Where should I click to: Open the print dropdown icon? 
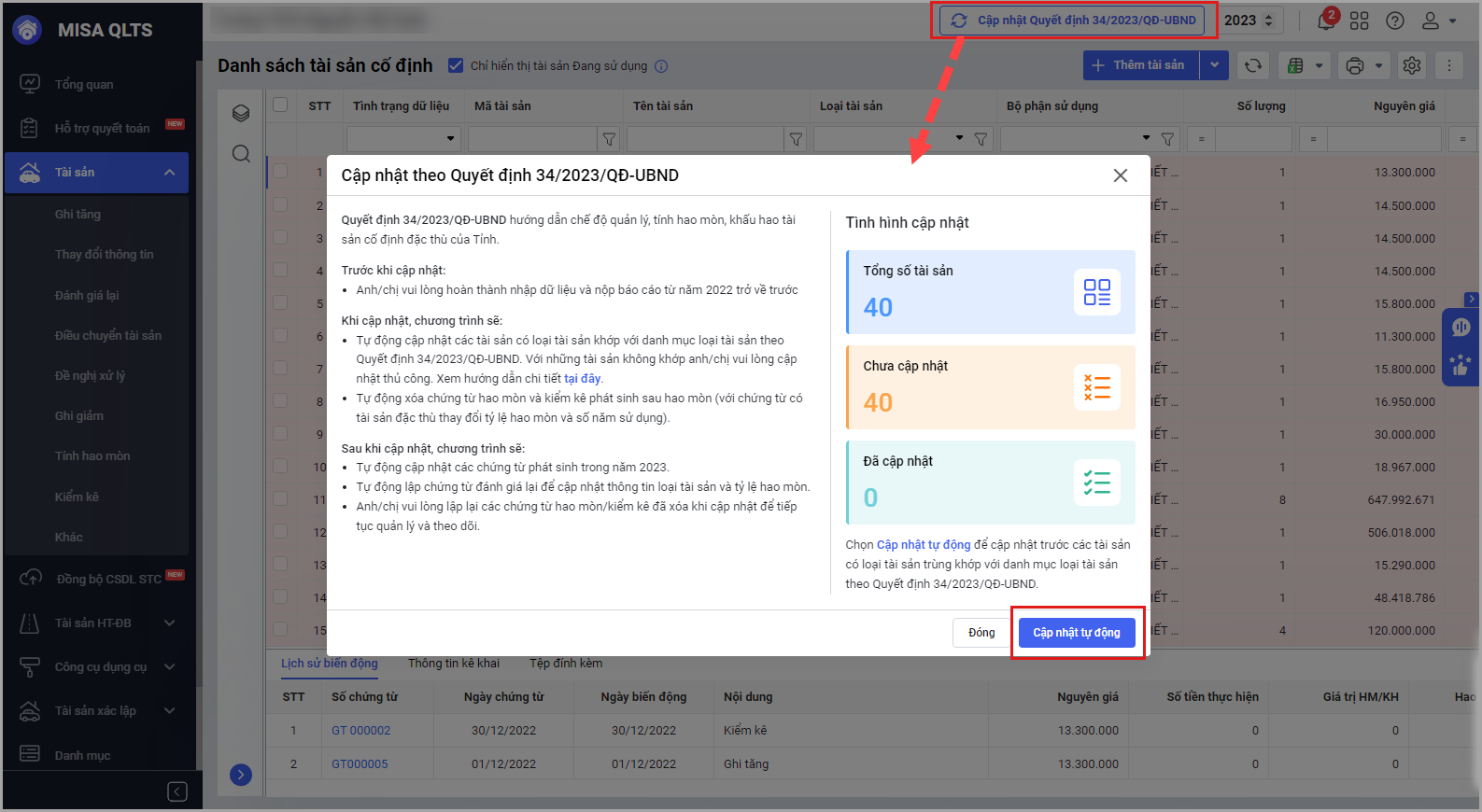[1364, 65]
